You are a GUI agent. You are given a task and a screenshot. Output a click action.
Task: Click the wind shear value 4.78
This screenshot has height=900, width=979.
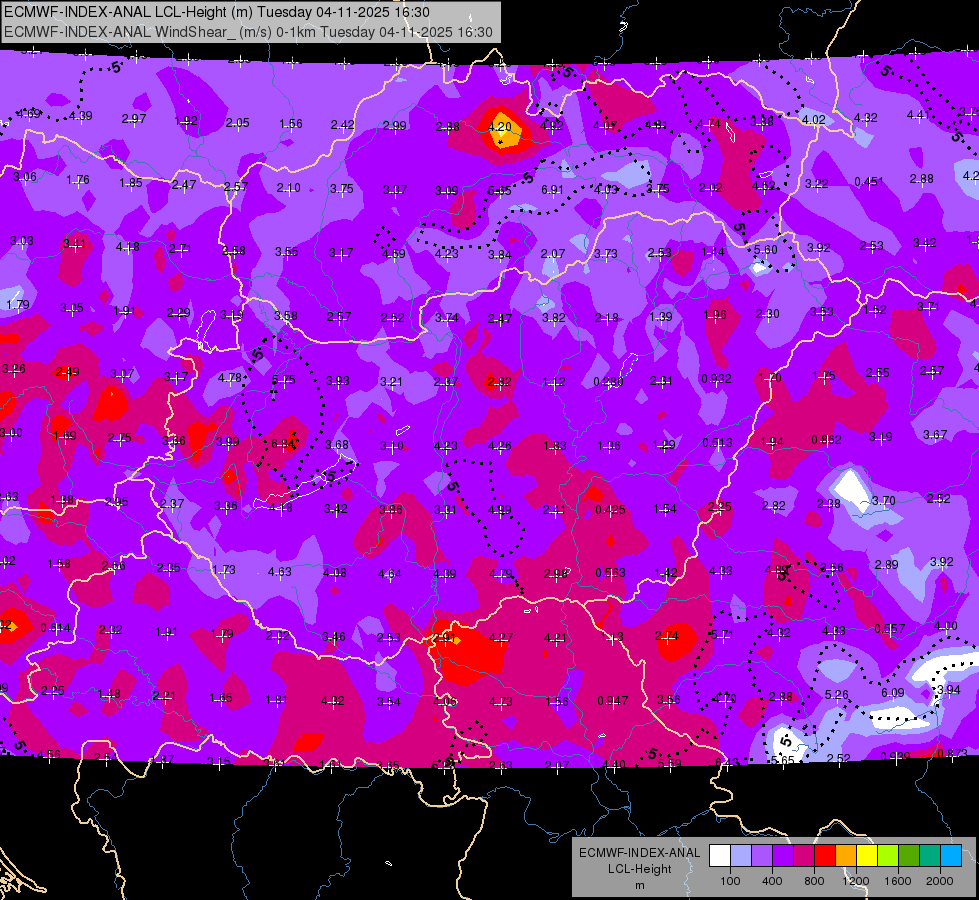[229, 378]
